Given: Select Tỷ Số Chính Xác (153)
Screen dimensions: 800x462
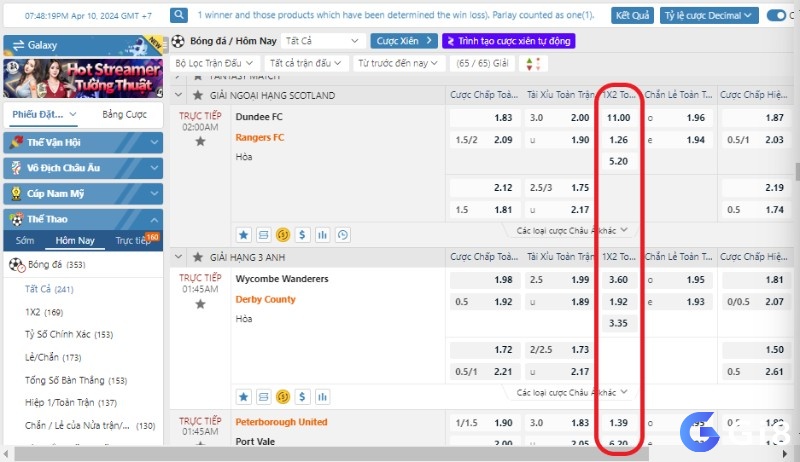Looking at the screenshot, I should pos(69,335).
